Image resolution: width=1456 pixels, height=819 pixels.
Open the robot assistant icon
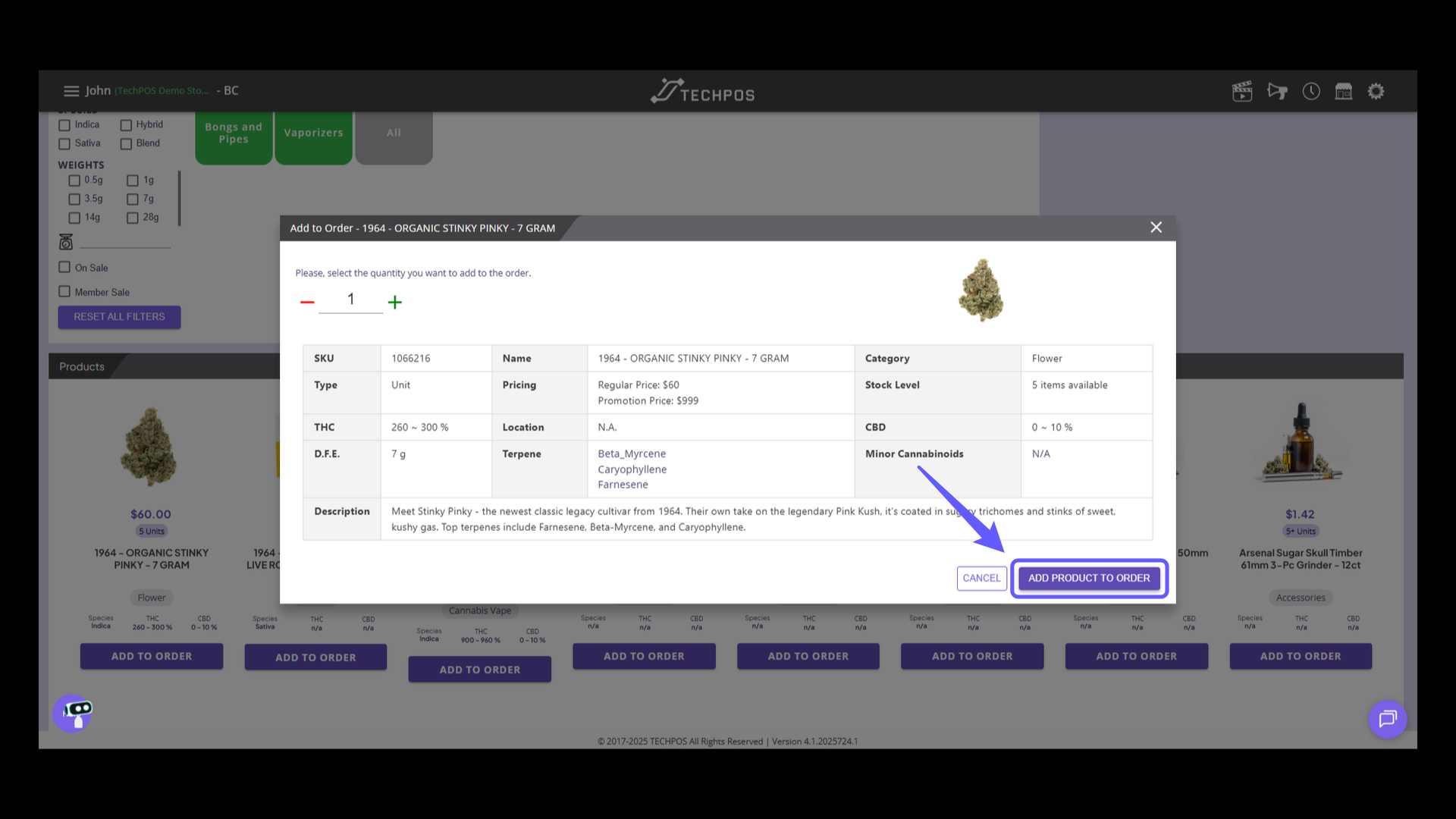pos(74,713)
